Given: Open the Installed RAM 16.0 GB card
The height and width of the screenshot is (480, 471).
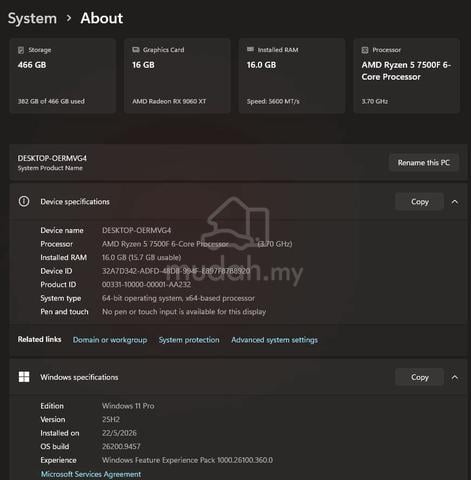Looking at the screenshot, I should tap(292, 76).
